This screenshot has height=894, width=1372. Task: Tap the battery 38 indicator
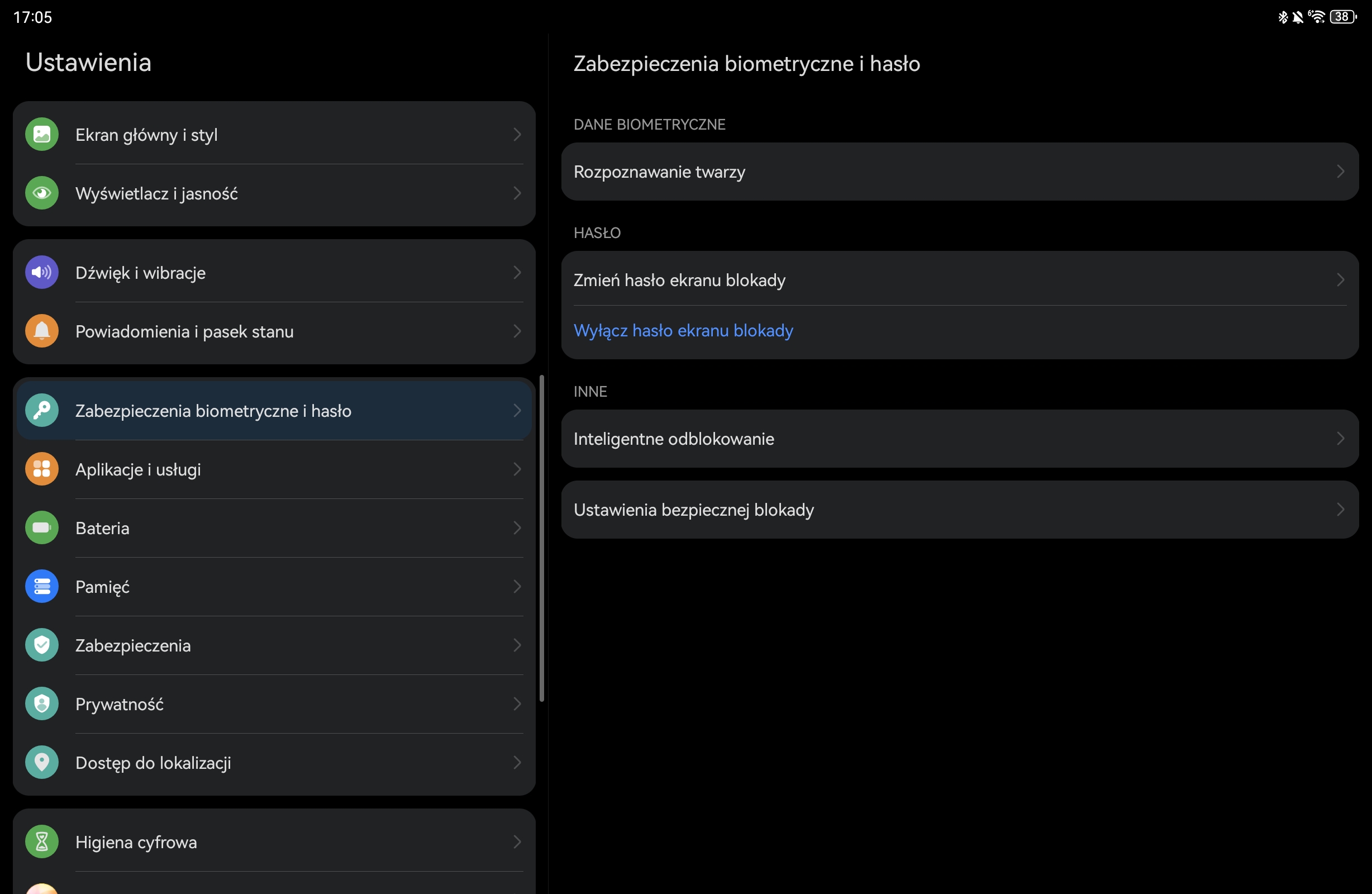(x=1343, y=17)
